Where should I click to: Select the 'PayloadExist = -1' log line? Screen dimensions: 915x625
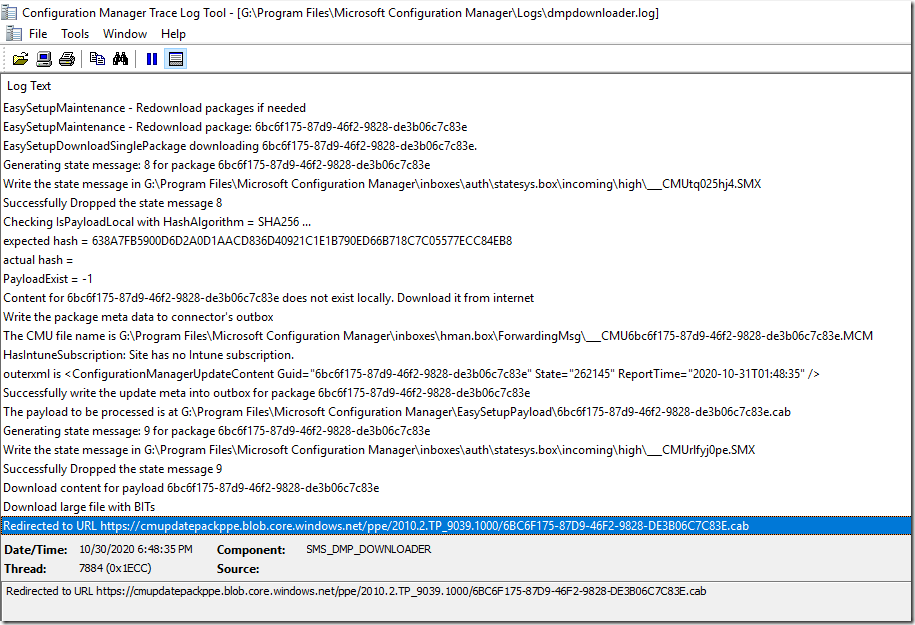click(457, 279)
